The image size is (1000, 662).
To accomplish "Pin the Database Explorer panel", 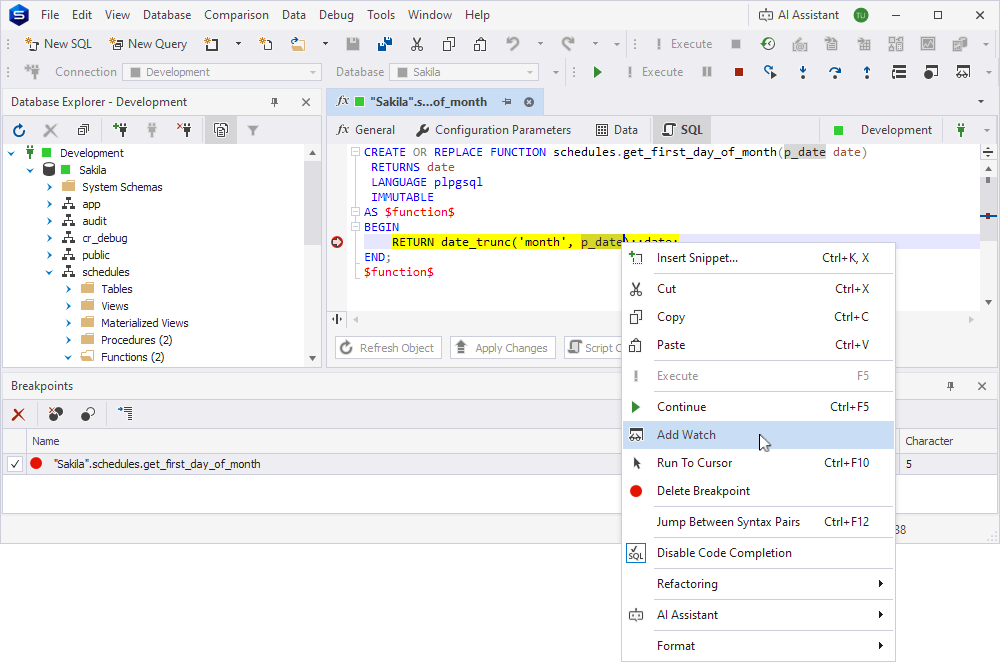I will (275, 102).
